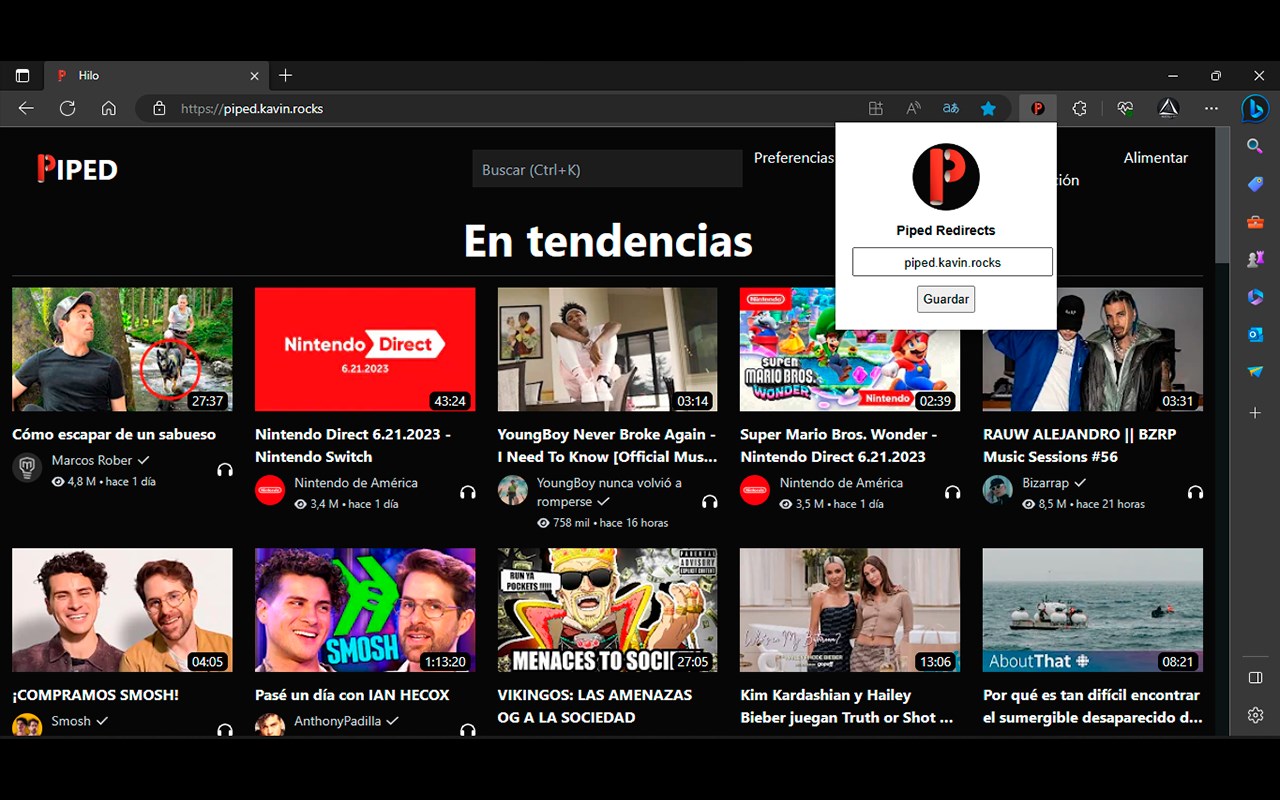
Task: Open the Nintendo de América channel under Nintendo Switch
Action: [356, 482]
